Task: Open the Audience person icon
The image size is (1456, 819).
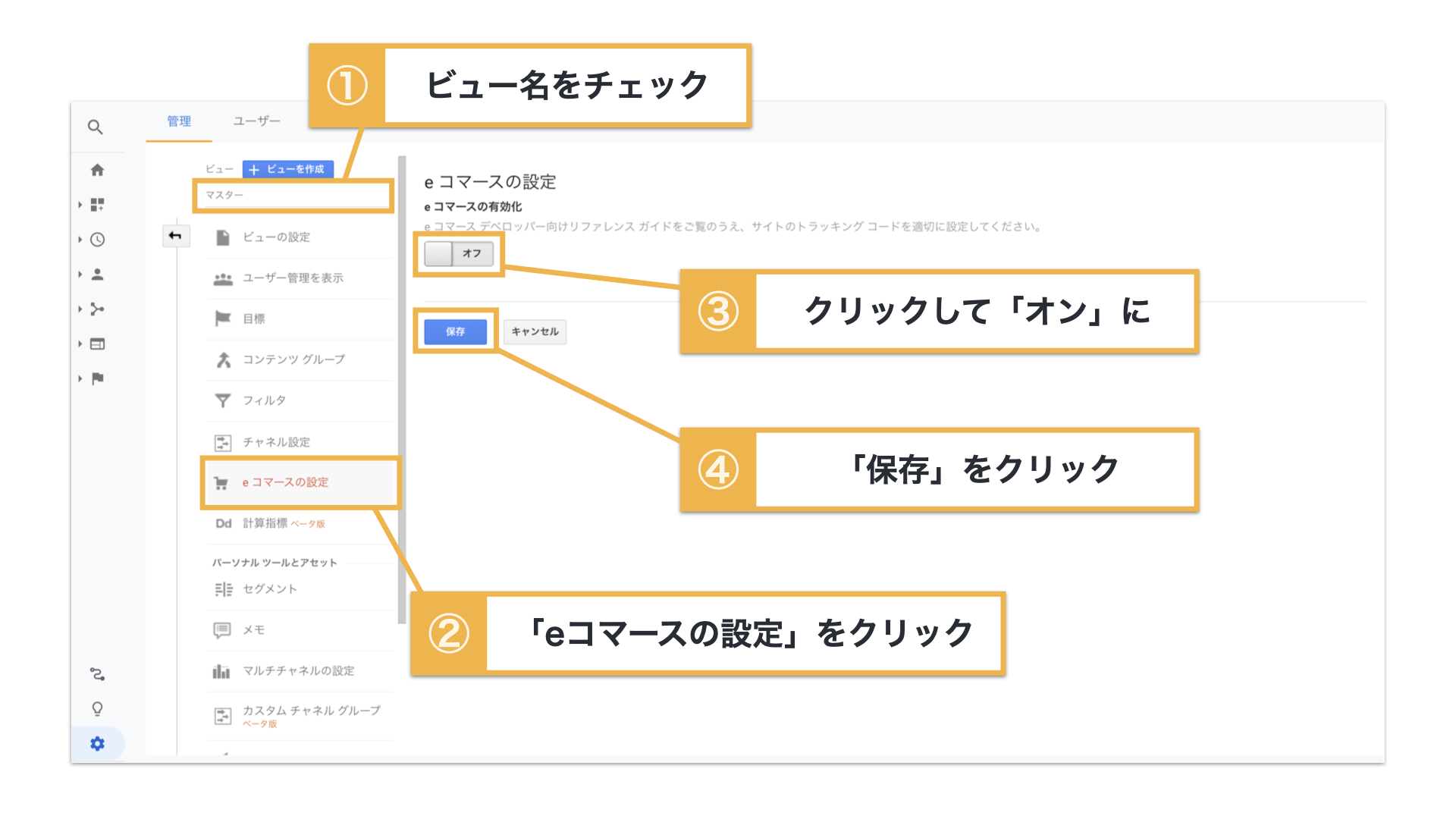Action: pyautogui.click(x=97, y=275)
